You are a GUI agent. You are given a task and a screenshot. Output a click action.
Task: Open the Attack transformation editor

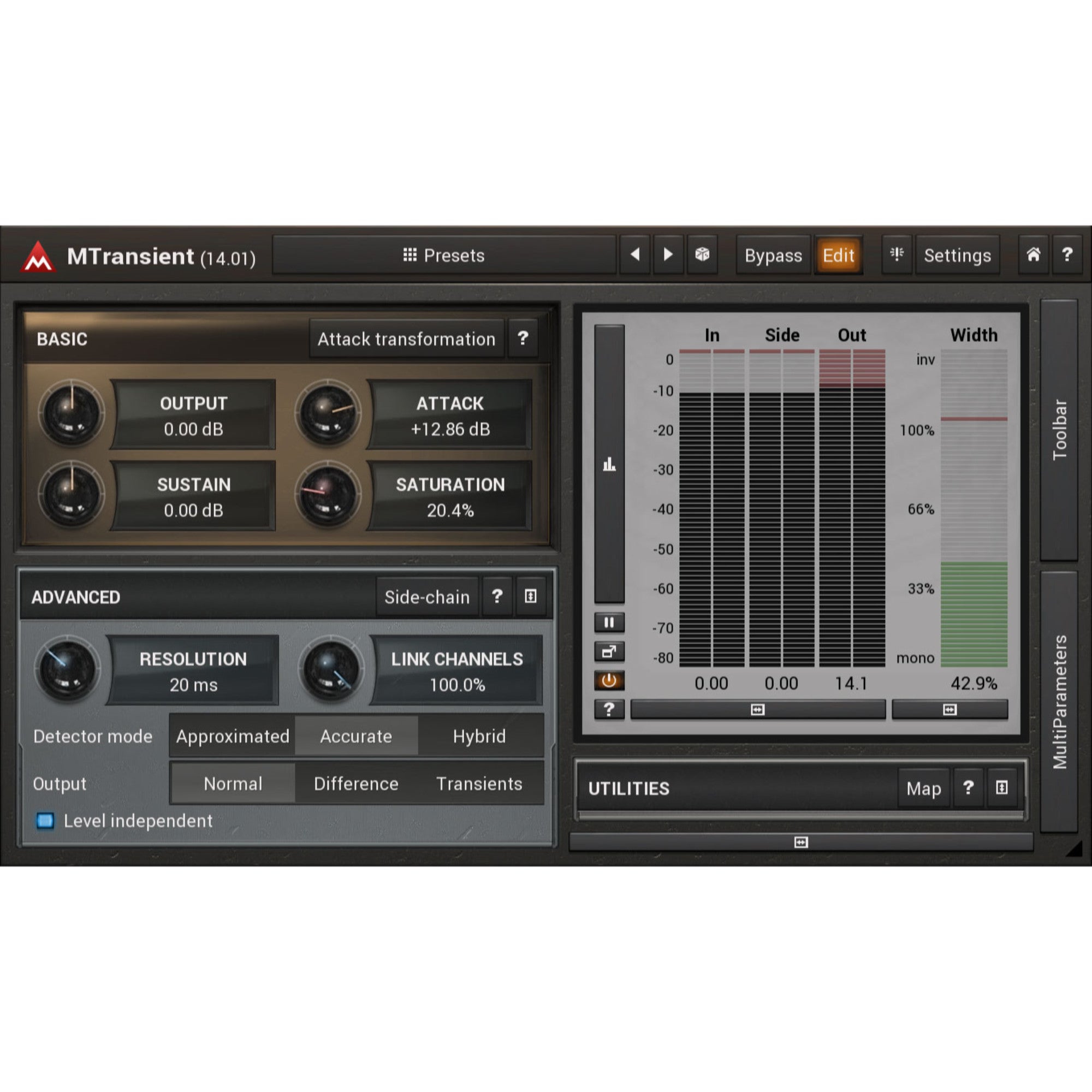406,339
